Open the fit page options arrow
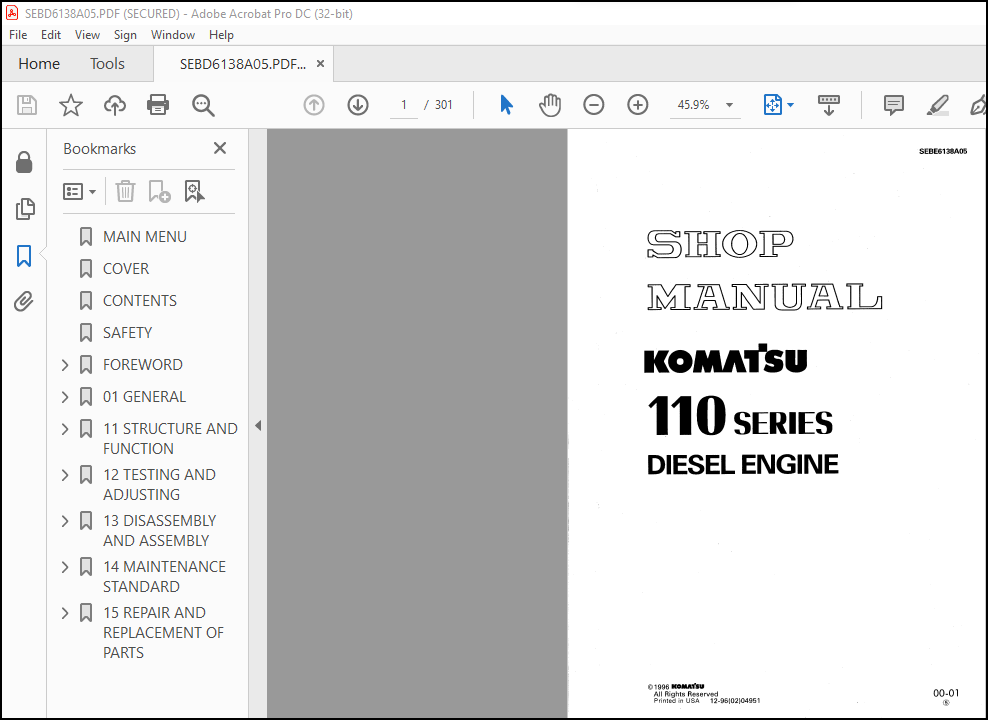Screen dimensions: 988x720 click(790, 105)
